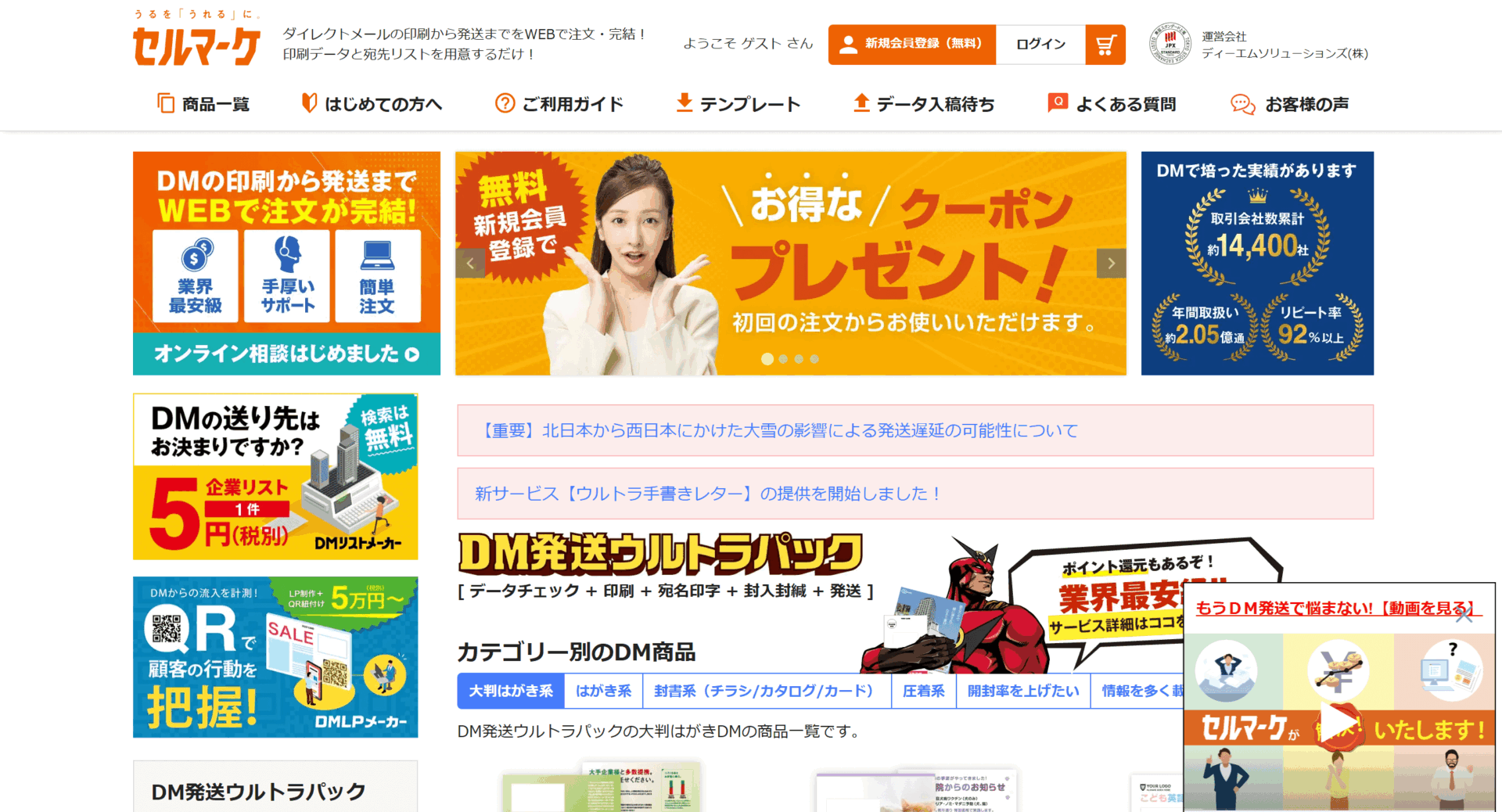Click the カテゴリー別のDM商品 heading

(x=577, y=652)
